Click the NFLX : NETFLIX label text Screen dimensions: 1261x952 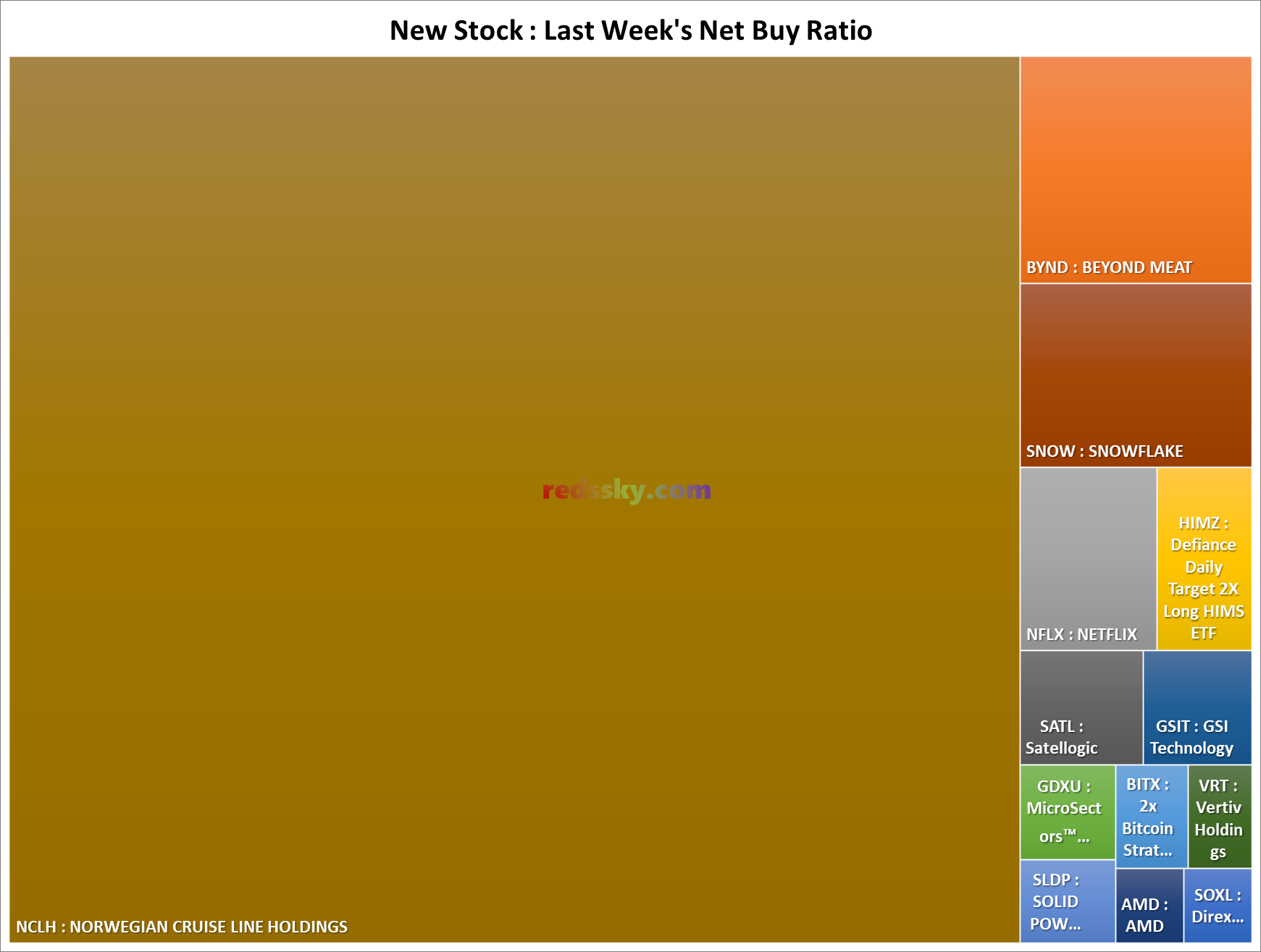(x=1081, y=634)
